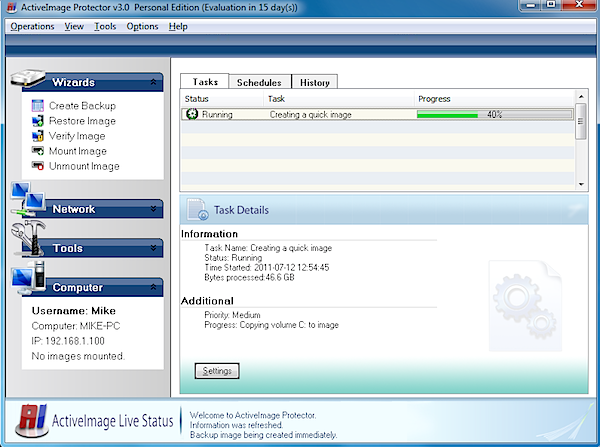Click the Network computers icon
The width and height of the screenshot is (600, 447).
[x=28, y=199]
